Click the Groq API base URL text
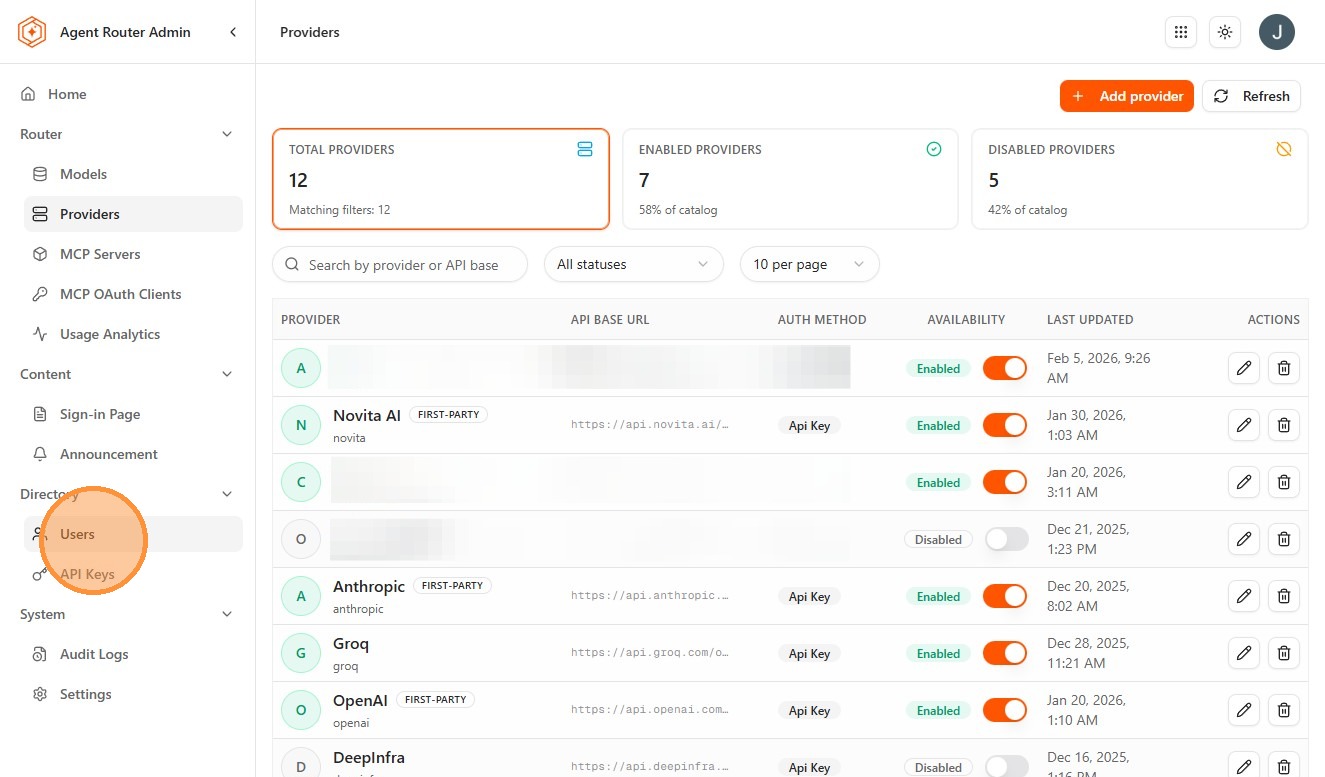Image resolution: width=1325 pixels, height=777 pixels. (x=650, y=653)
